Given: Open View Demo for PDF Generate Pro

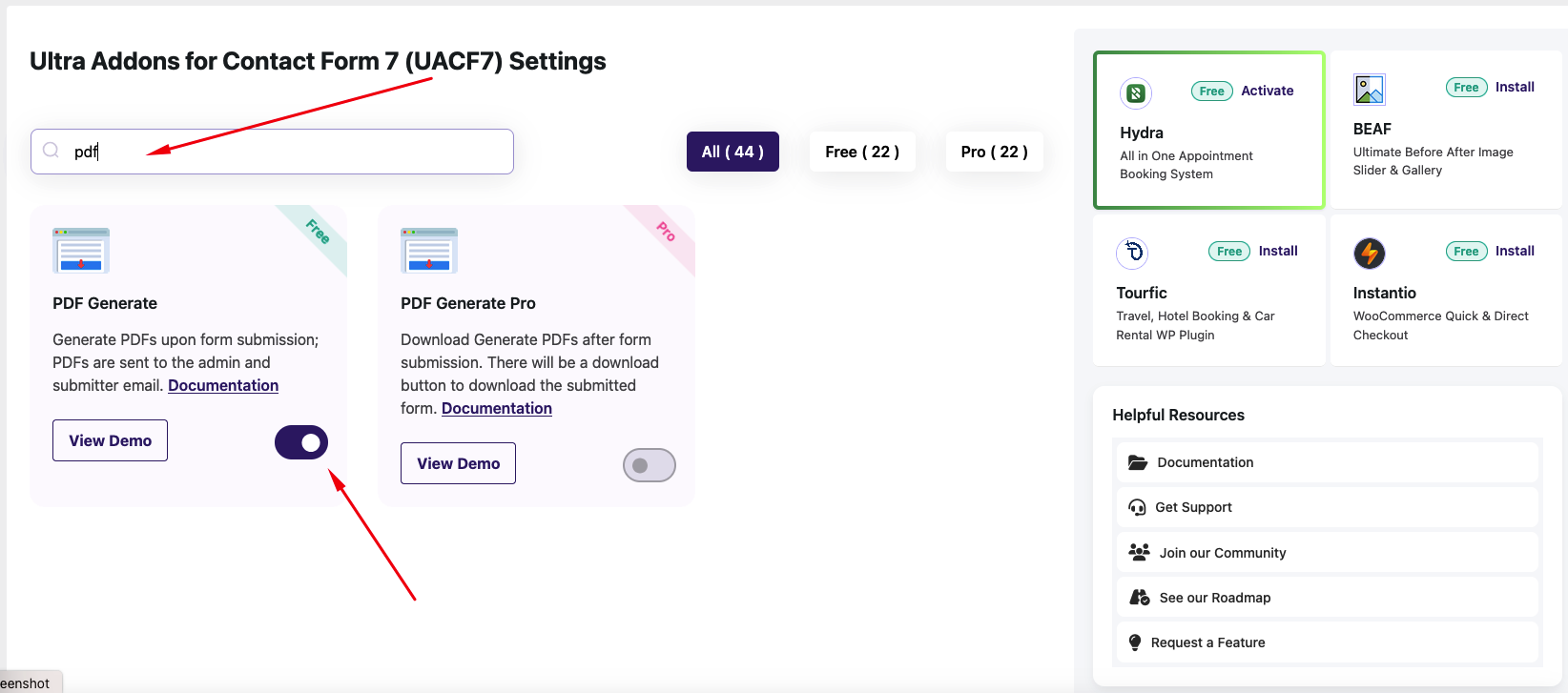Looking at the screenshot, I should pyautogui.click(x=459, y=463).
